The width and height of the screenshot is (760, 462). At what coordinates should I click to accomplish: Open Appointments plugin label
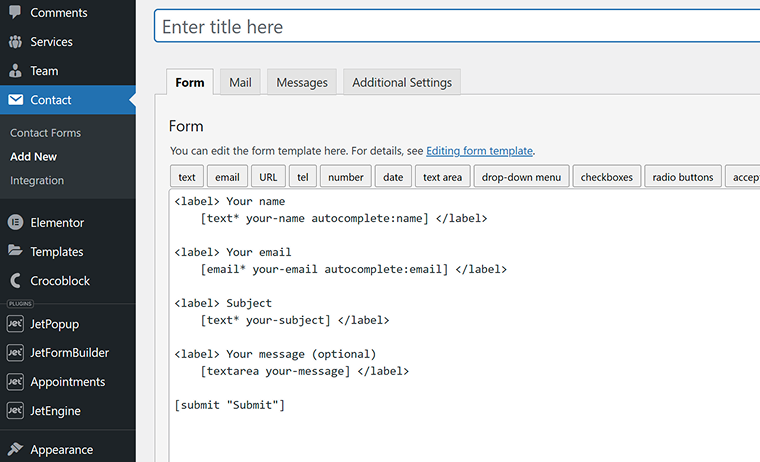67,382
